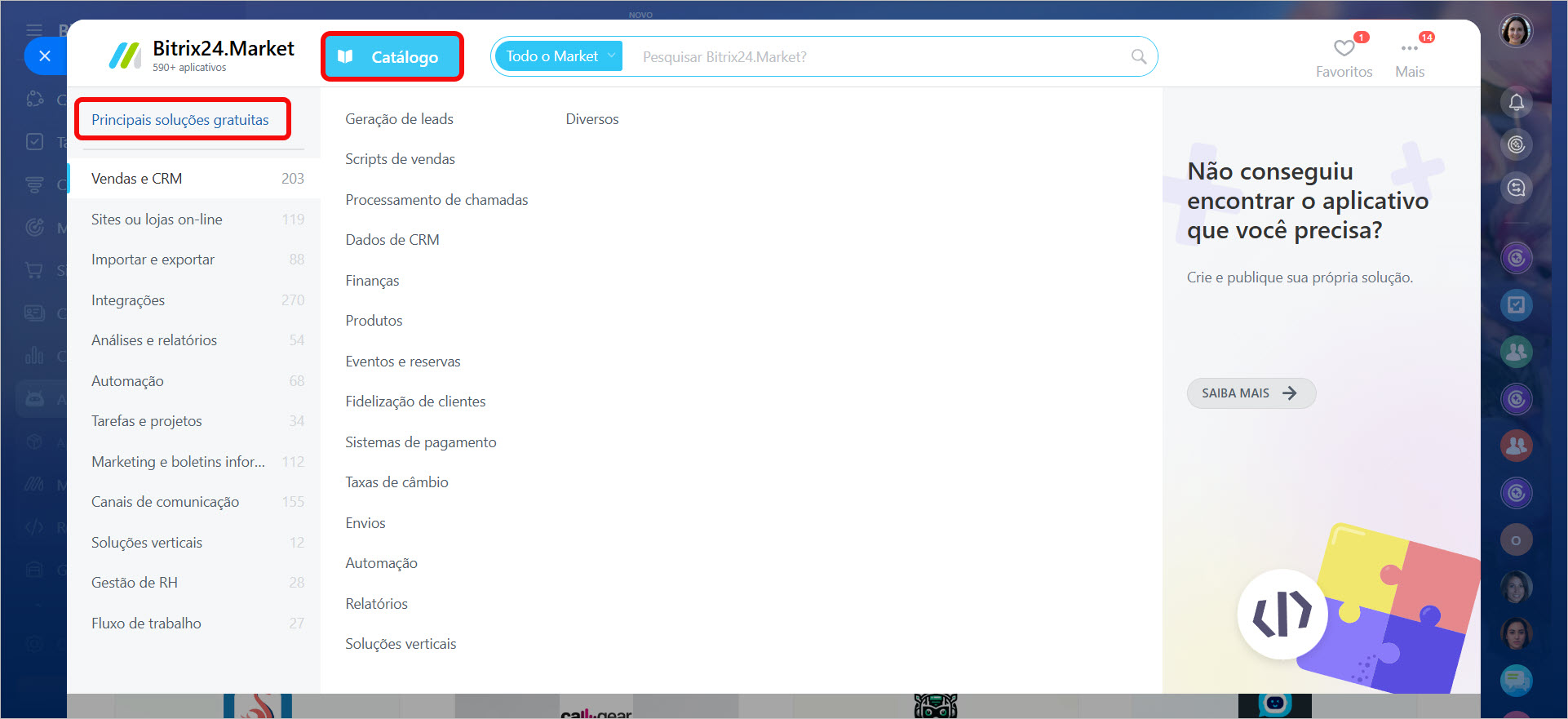The height and width of the screenshot is (719, 1568).
Task: Close the Market slider with X
Action: click(45, 56)
